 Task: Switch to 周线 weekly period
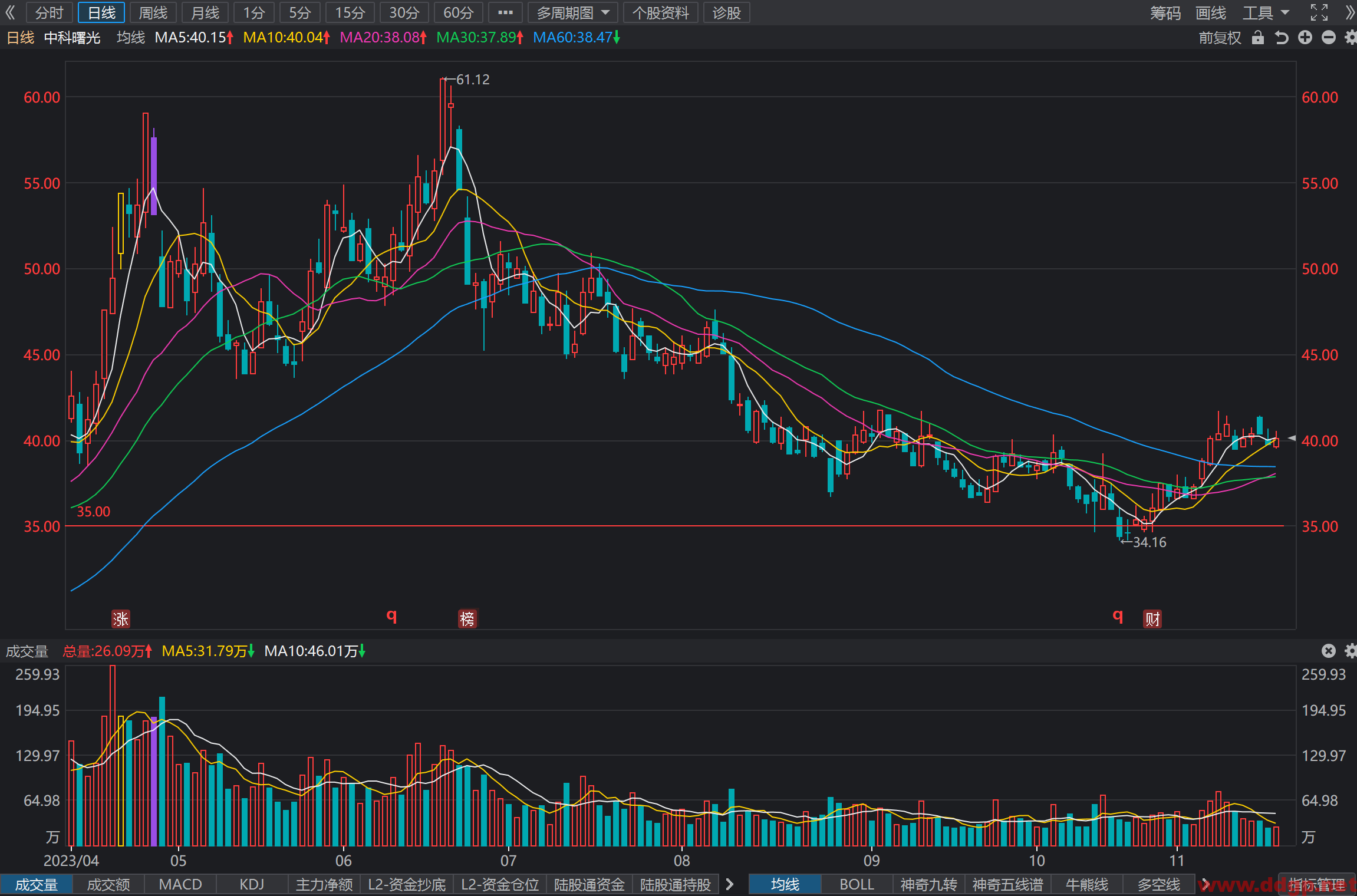pyautogui.click(x=153, y=12)
